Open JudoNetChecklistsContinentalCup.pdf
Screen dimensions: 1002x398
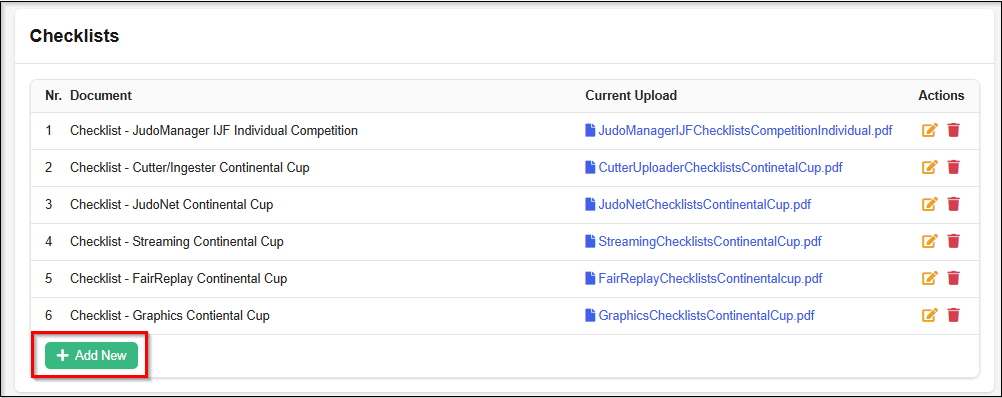(x=698, y=205)
